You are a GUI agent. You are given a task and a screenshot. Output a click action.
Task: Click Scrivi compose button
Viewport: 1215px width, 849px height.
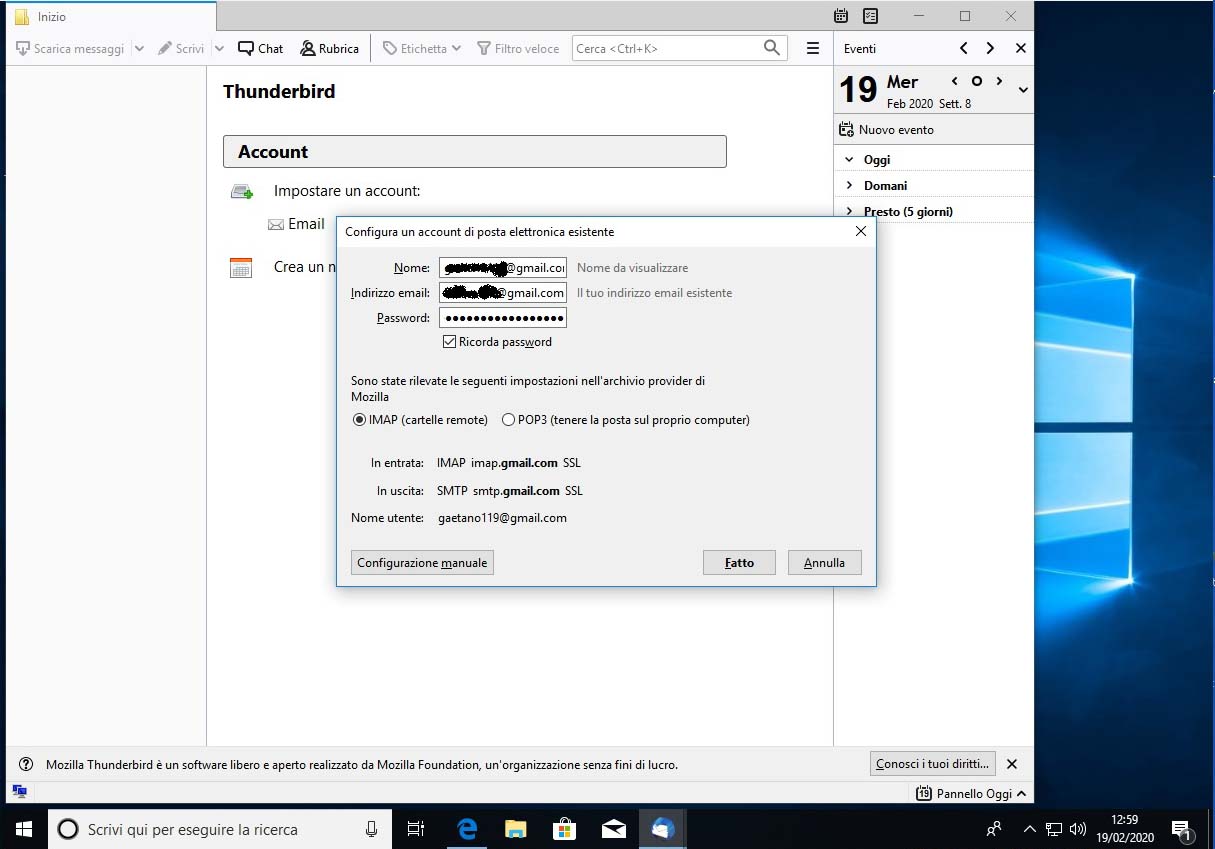(181, 48)
